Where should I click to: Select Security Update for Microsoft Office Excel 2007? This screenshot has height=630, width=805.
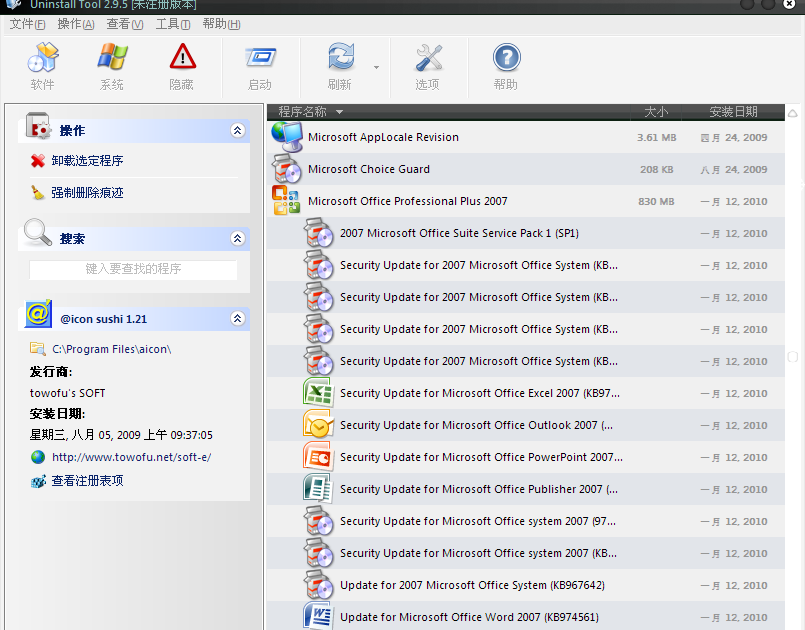click(x=526, y=393)
